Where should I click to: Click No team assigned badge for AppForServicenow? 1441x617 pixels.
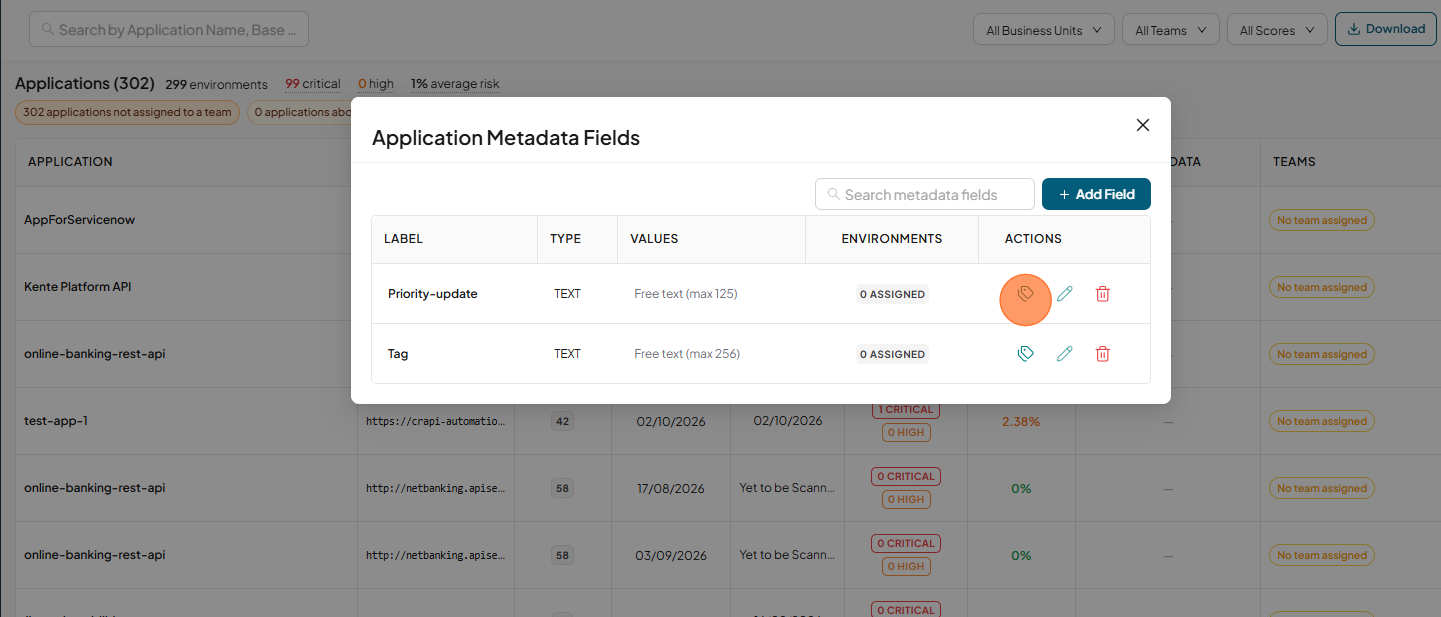coord(1322,220)
